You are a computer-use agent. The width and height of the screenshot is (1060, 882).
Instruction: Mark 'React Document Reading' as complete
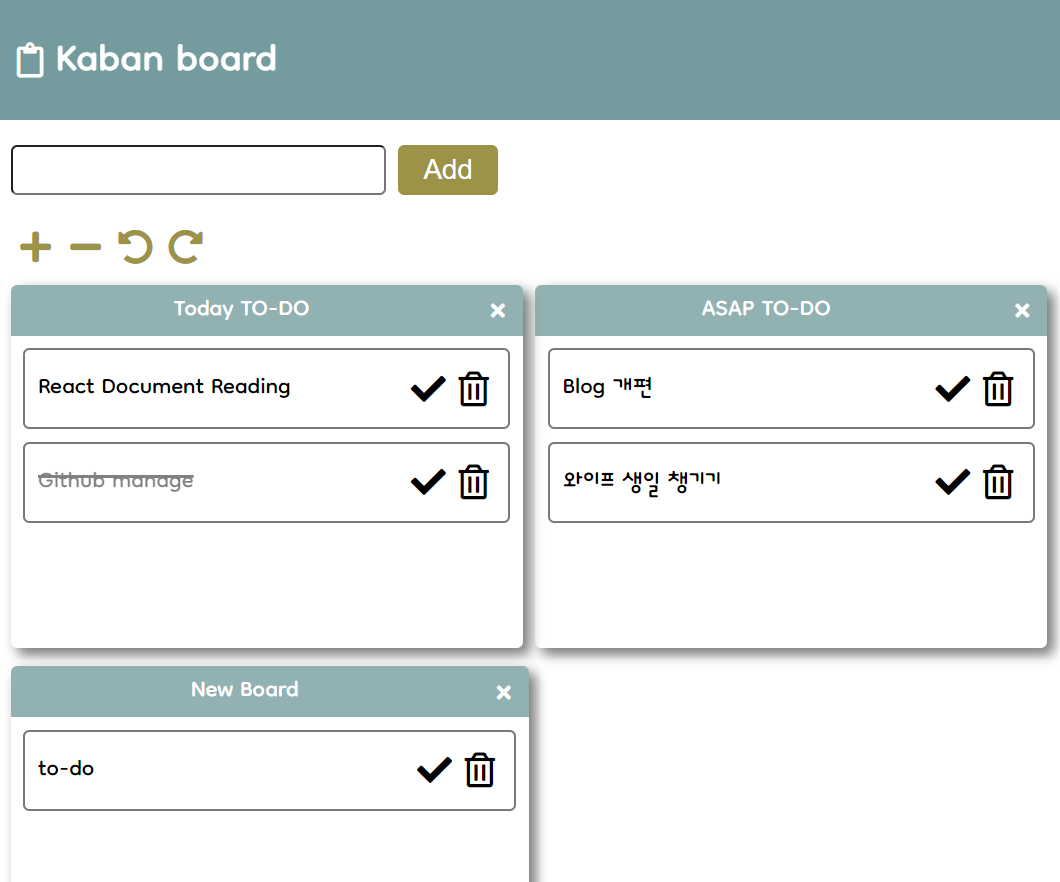tap(427, 389)
